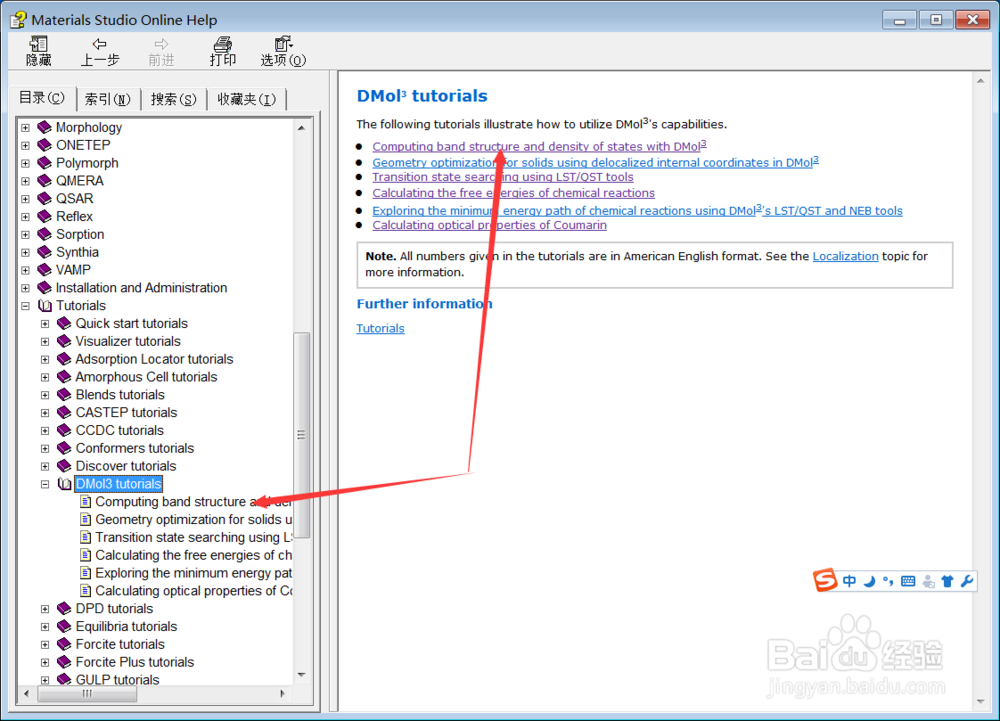Click the open book icon beside DMol3 tutorials
Screen dimensions: 1000x721
64,484
